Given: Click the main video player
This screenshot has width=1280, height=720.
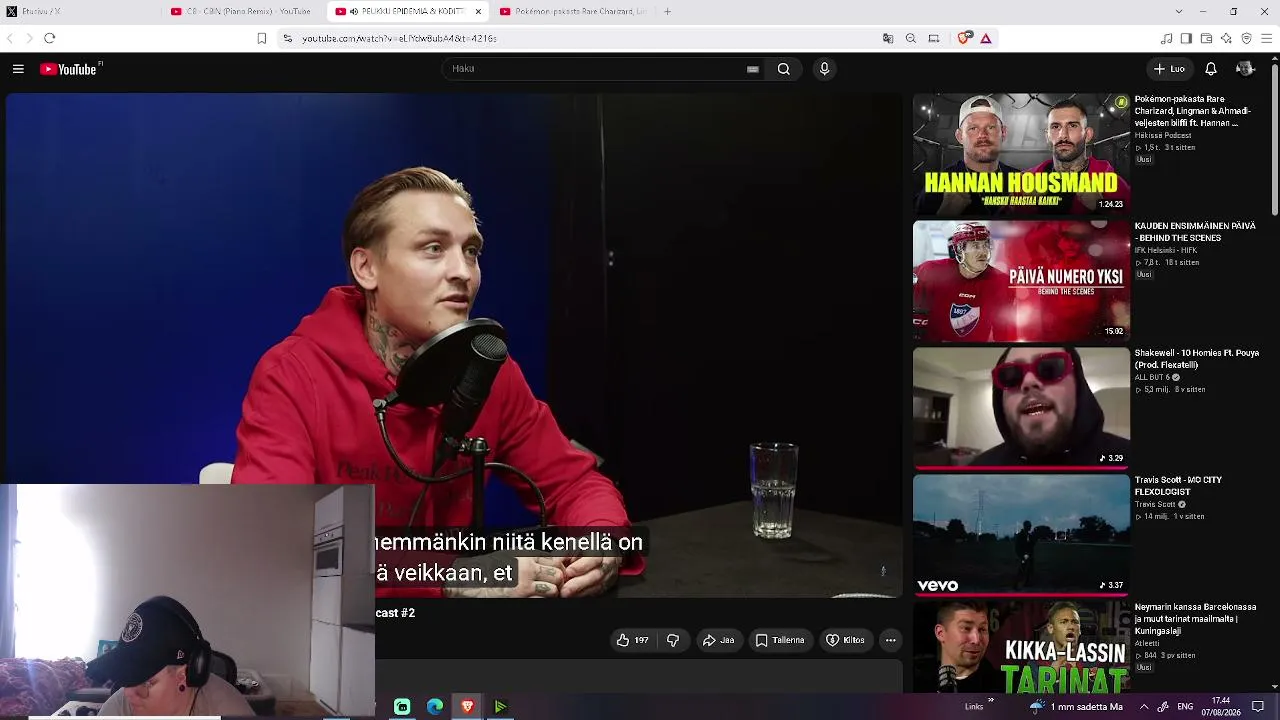Looking at the screenshot, I should [x=454, y=345].
